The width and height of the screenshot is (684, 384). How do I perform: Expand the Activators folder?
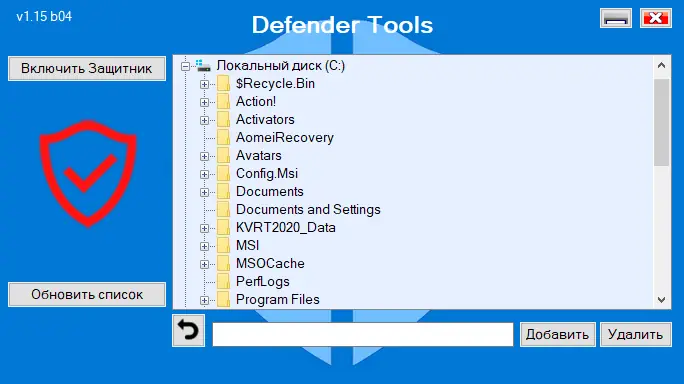coord(204,120)
